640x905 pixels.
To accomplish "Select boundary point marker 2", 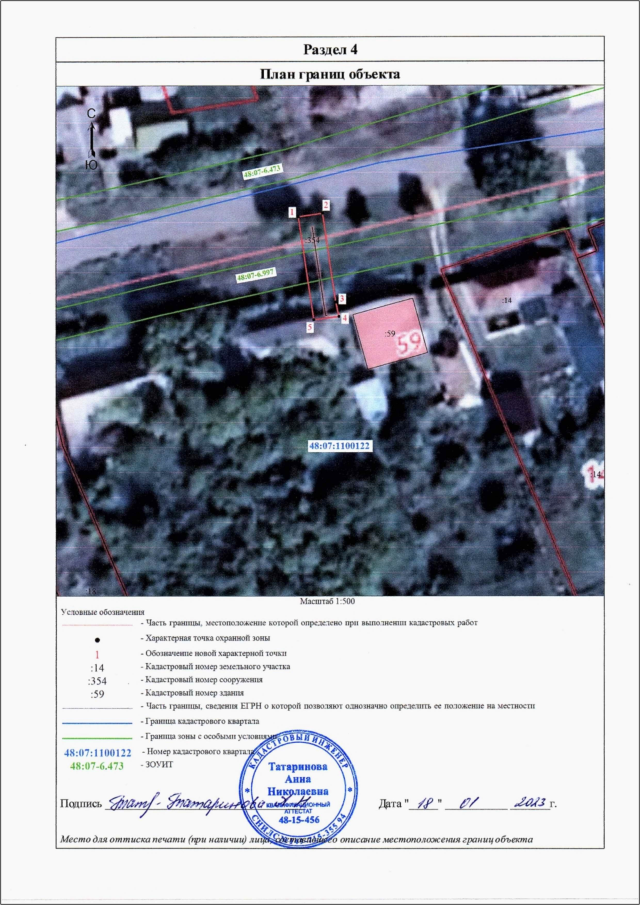I will coord(326,204).
